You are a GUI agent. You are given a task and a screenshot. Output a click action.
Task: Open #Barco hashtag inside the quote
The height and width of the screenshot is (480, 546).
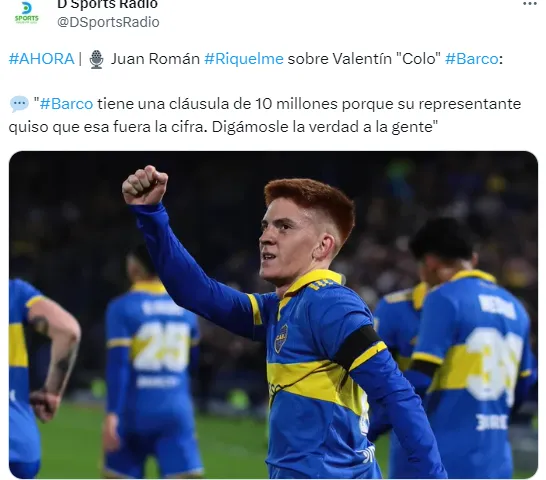[67, 104]
